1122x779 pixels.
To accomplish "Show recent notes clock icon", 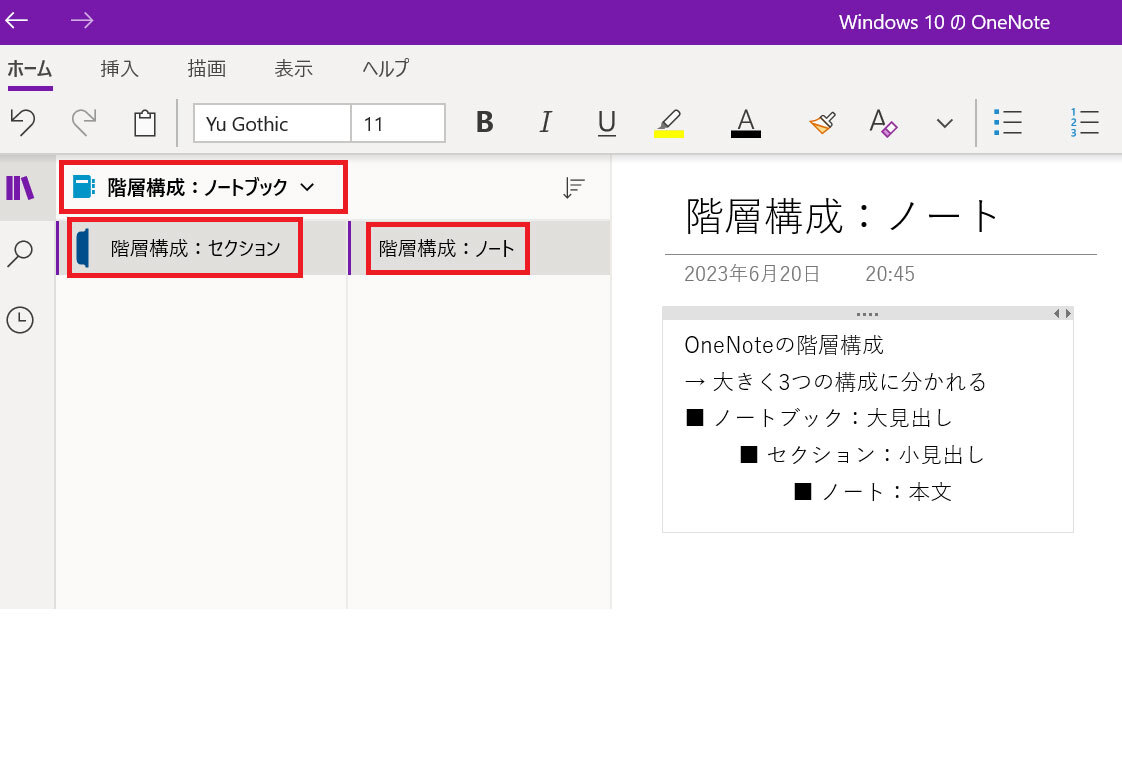I will (x=20, y=320).
